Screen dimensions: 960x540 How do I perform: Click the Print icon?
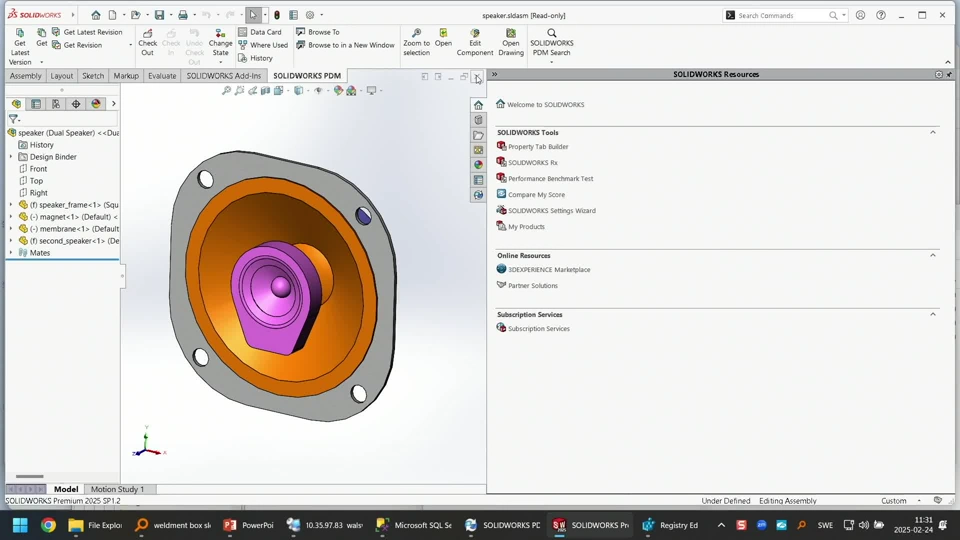(x=182, y=15)
